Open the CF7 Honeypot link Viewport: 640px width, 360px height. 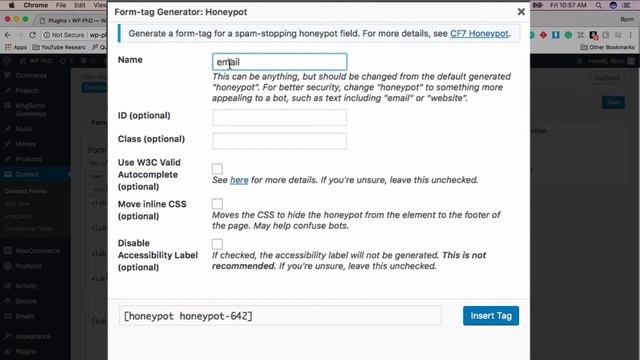[479, 33]
